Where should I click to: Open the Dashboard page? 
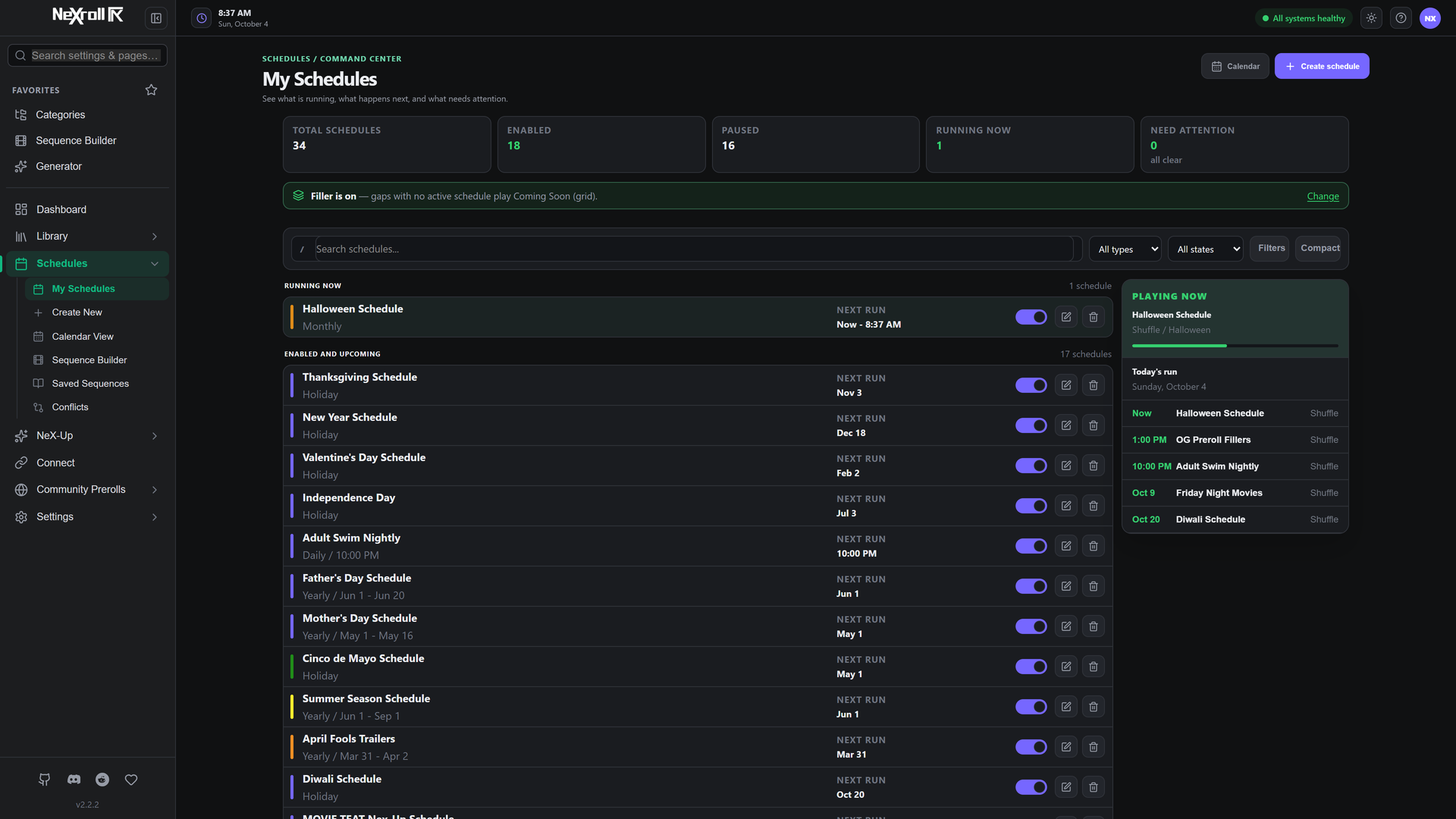pos(88,209)
